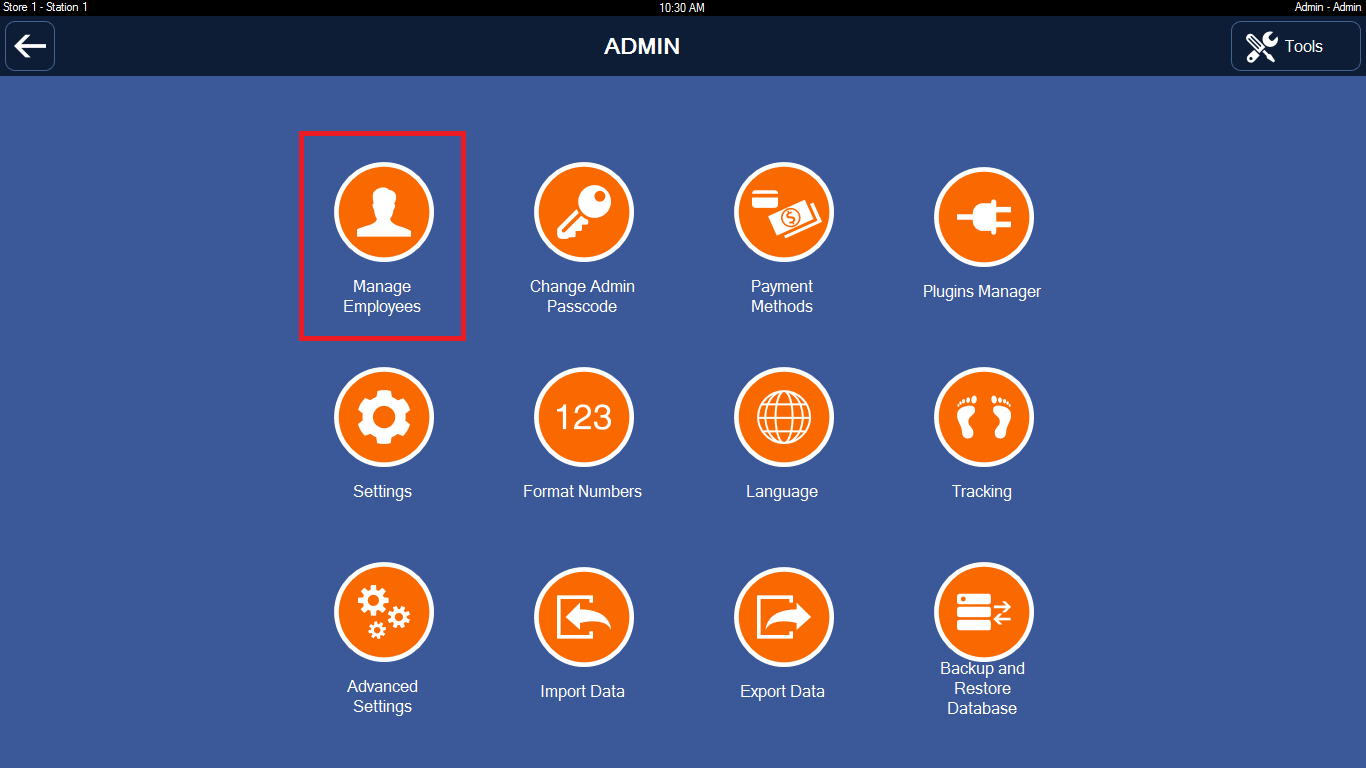Open Manage Employees icon

pyautogui.click(x=383, y=212)
